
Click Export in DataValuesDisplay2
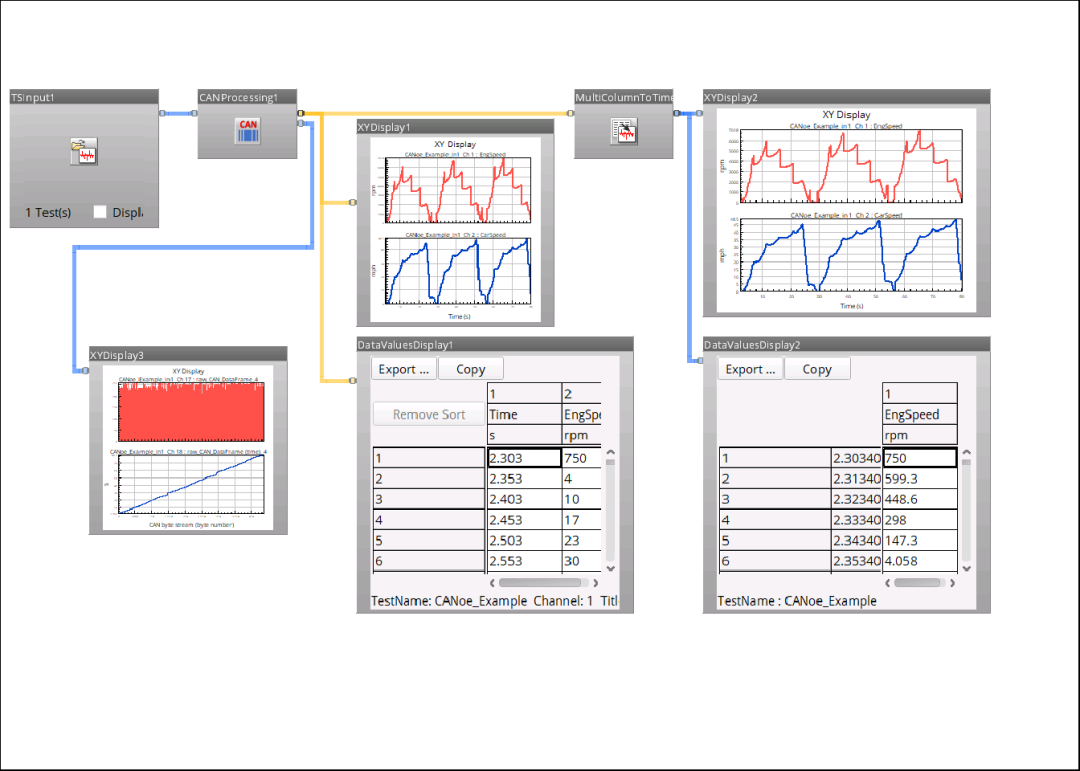tap(750, 369)
